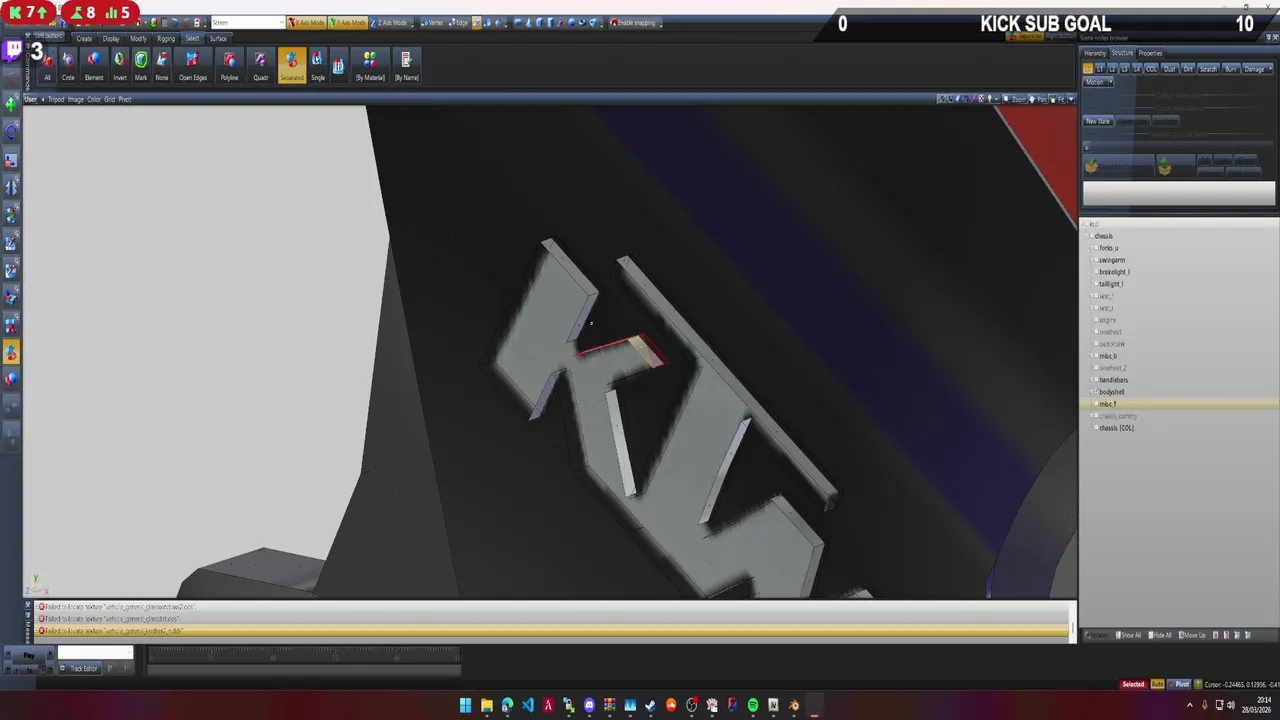Viewport: 1280px width, 720px height.
Task: Switch to Edge editing level
Action: (458, 22)
